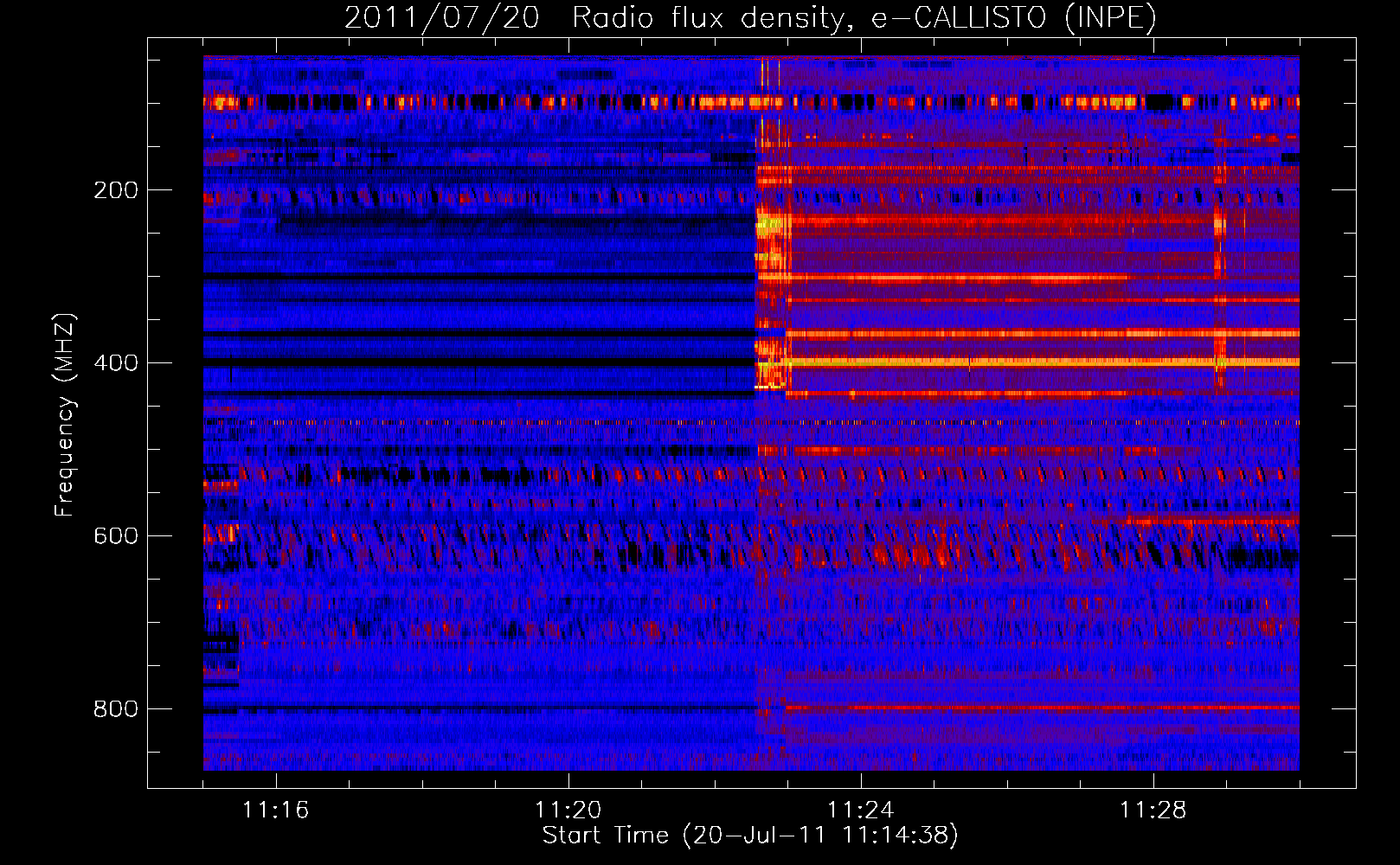Viewport: 1400px width, 865px height.
Task: Click the 'Start Time (20-Jul-11 11:14:38)' axis label
Action: pos(750,836)
